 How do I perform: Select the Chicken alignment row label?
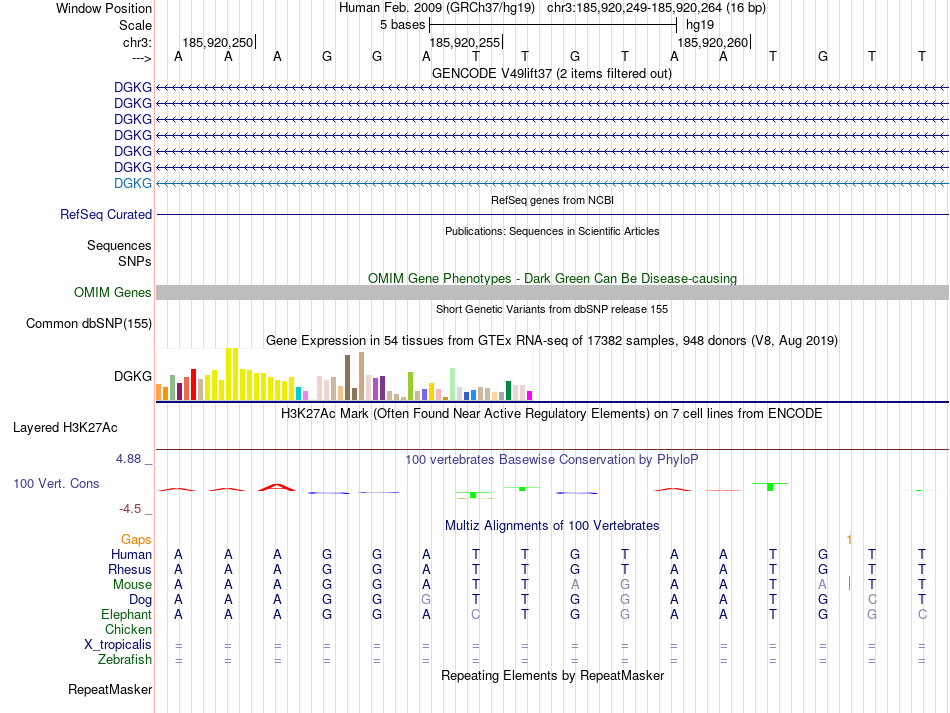click(128, 629)
